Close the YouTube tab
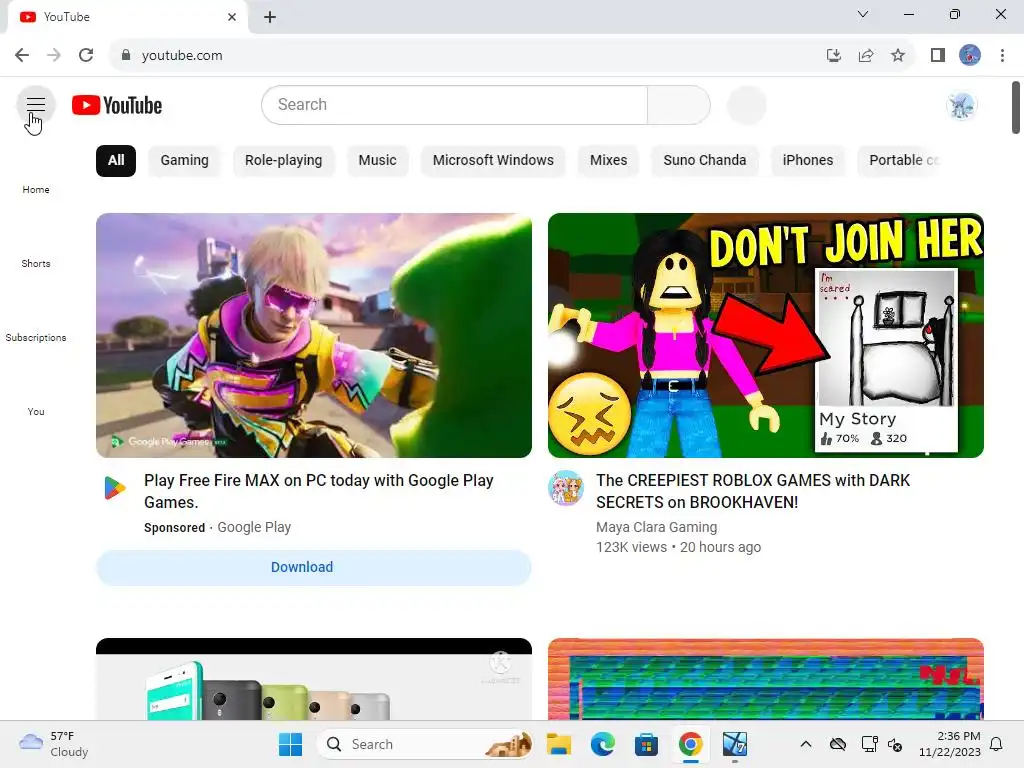 tap(232, 17)
